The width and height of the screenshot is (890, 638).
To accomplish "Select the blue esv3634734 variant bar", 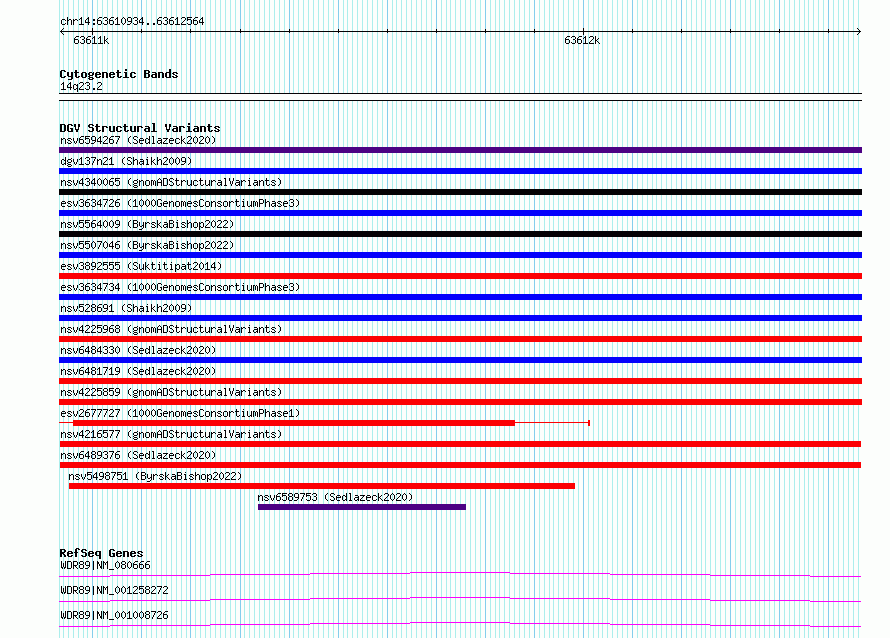I will [460, 297].
